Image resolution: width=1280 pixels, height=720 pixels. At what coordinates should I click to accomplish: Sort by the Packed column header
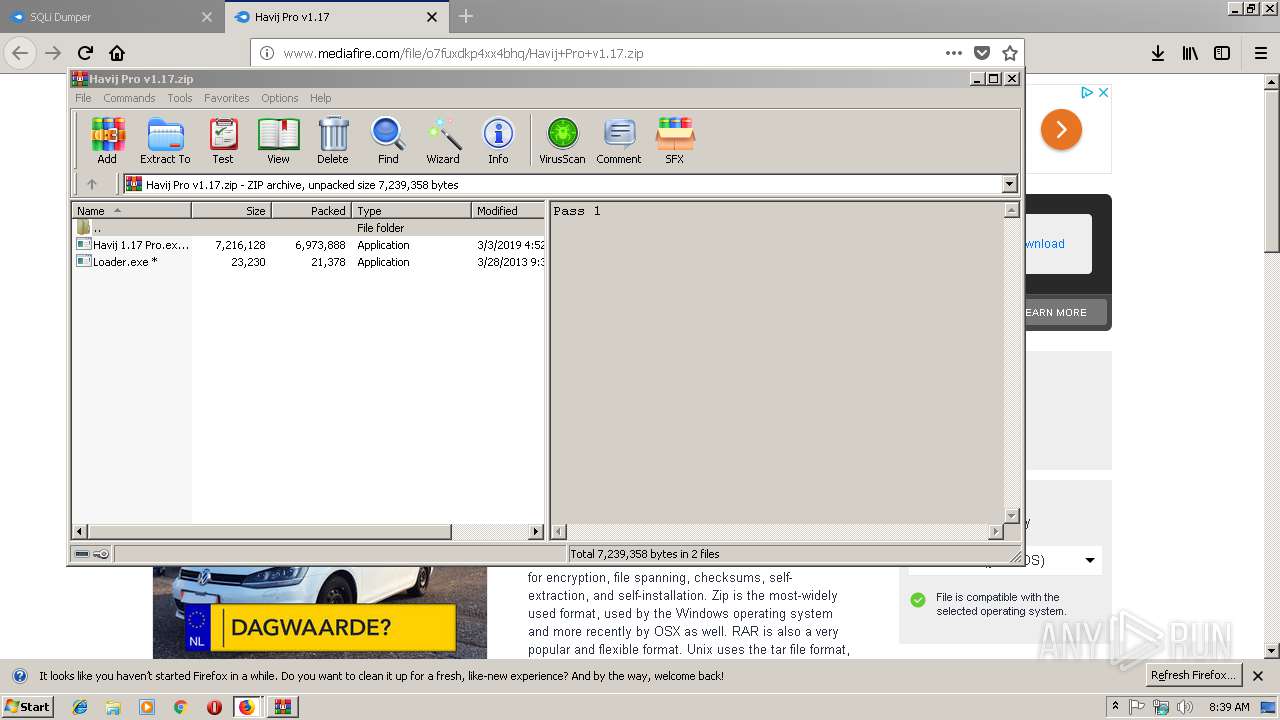[x=311, y=211]
